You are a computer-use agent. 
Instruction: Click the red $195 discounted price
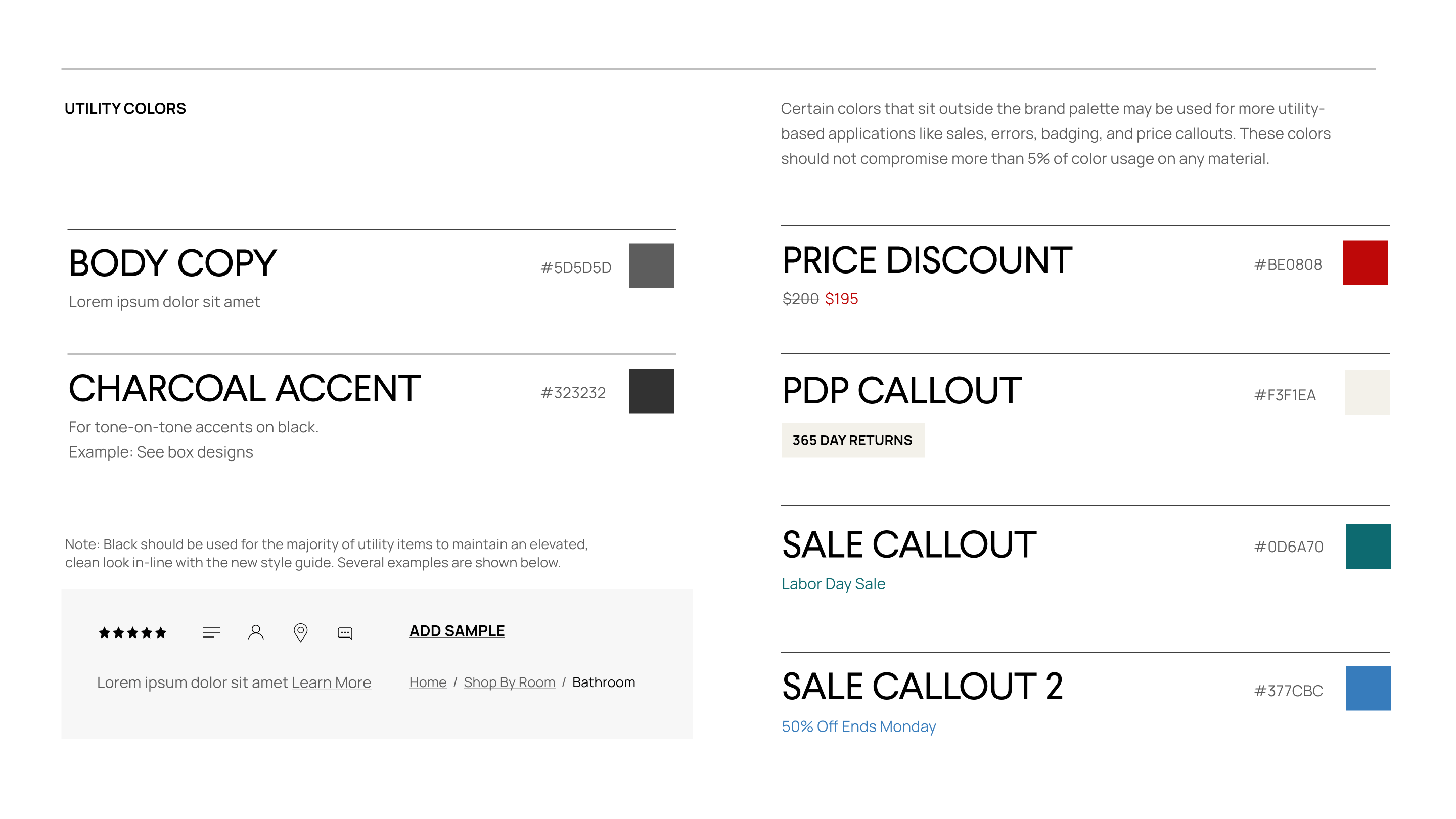pyautogui.click(x=841, y=299)
